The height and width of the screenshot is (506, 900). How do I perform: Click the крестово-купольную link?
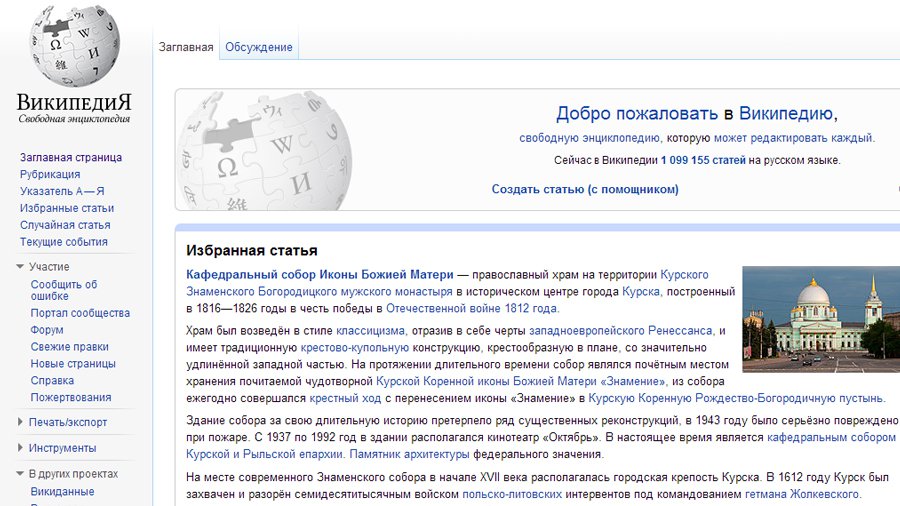pos(355,348)
